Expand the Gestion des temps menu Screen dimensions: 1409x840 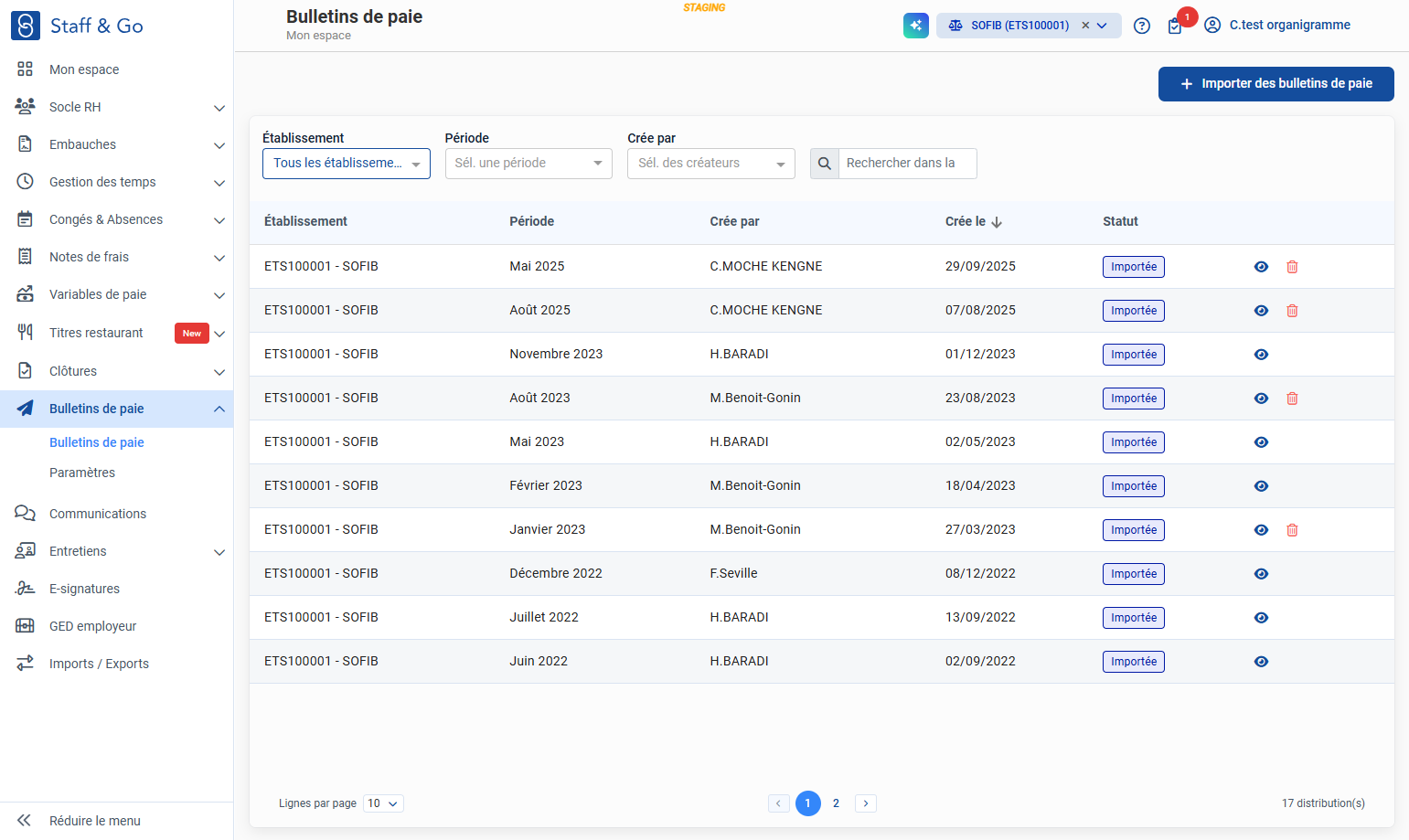tap(116, 182)
